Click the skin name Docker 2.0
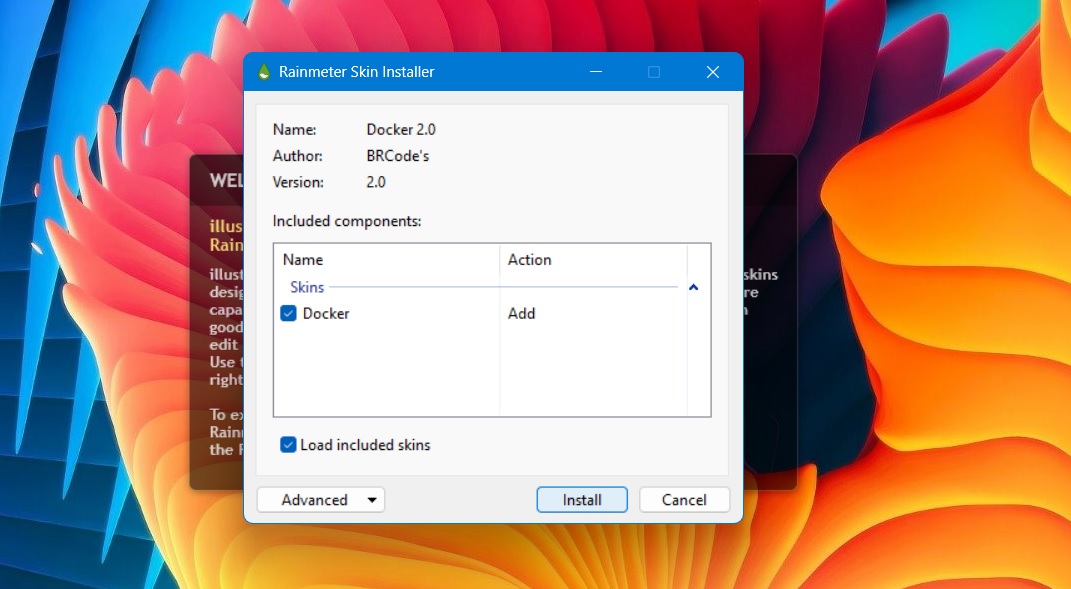1071x589 pixels. (x=401, y=129)
